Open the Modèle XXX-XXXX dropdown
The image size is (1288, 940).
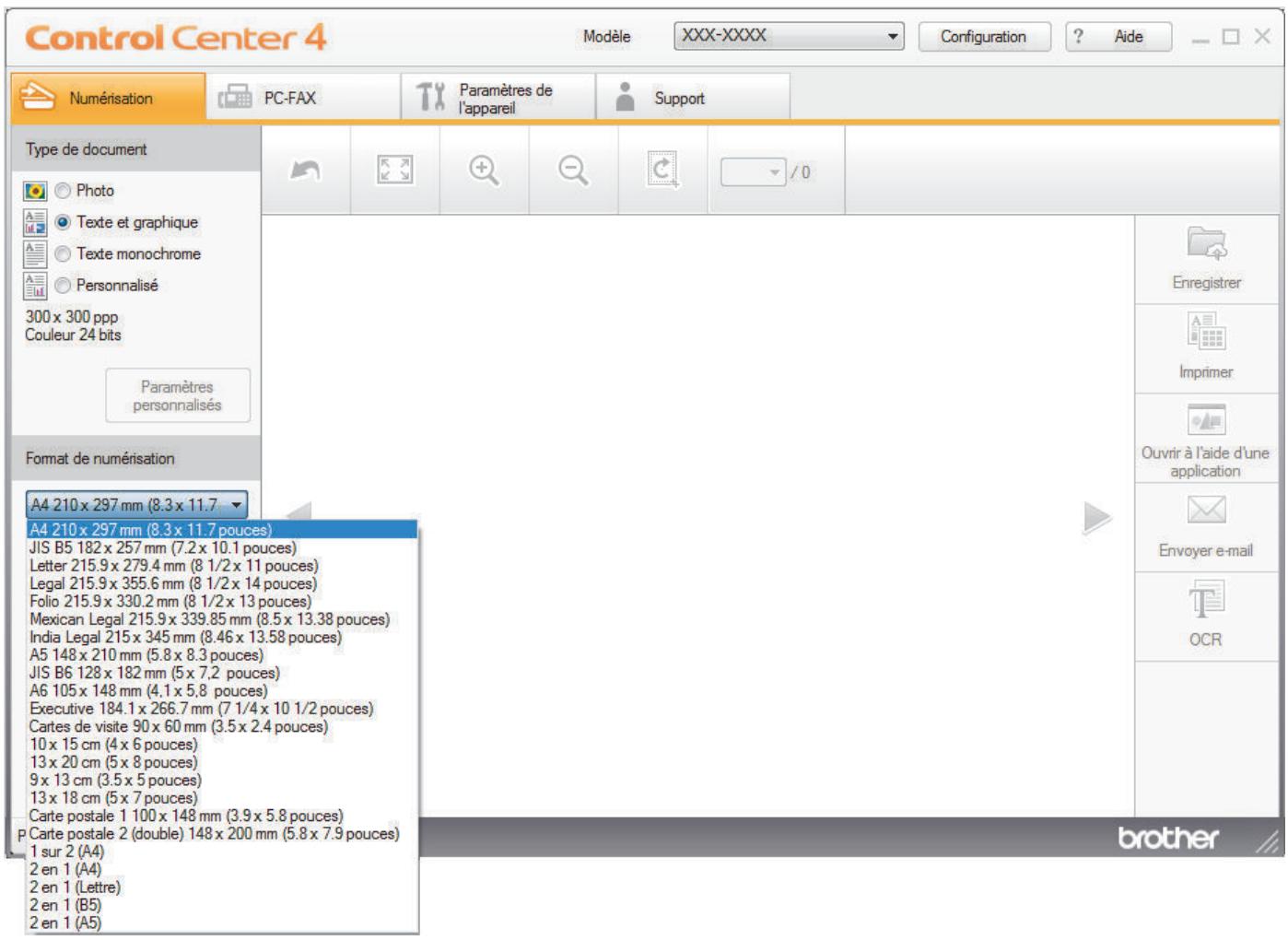(x=789, y=36)
